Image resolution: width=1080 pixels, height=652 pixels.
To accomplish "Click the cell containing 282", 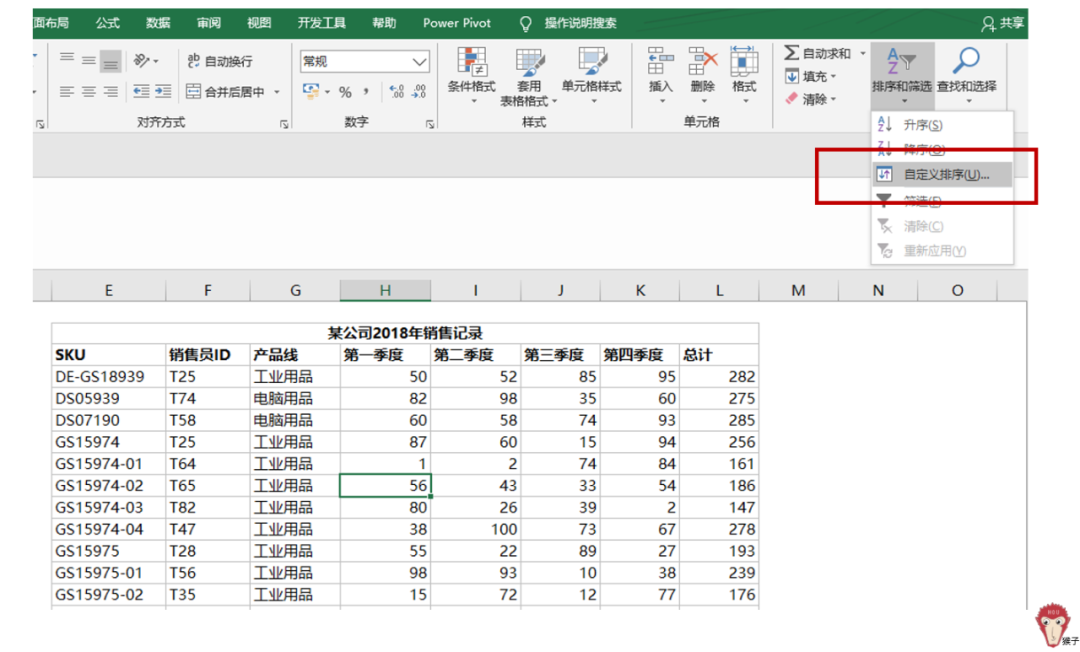I will coord(719,377).
